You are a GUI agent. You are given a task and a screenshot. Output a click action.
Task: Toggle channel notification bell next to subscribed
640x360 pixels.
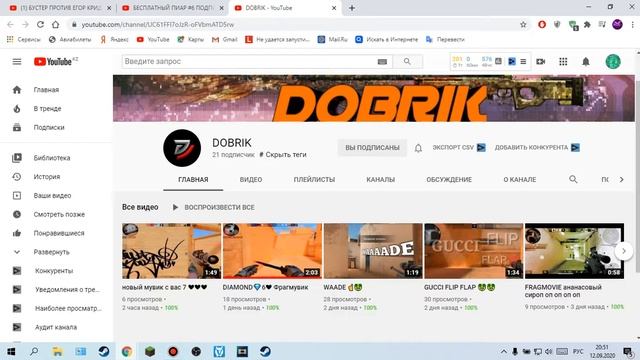[418, 148]
